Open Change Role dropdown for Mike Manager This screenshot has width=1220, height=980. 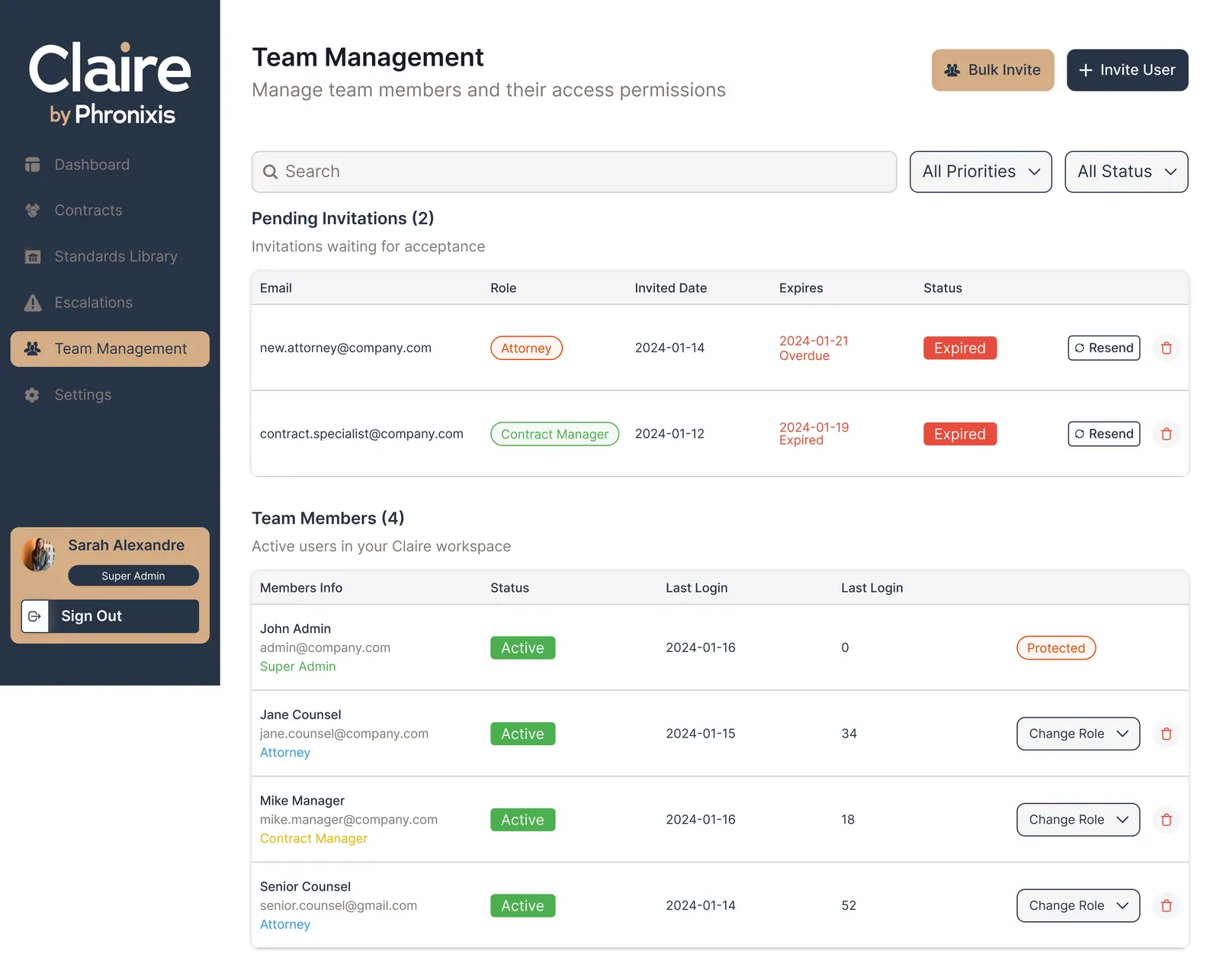[1078, 820]
